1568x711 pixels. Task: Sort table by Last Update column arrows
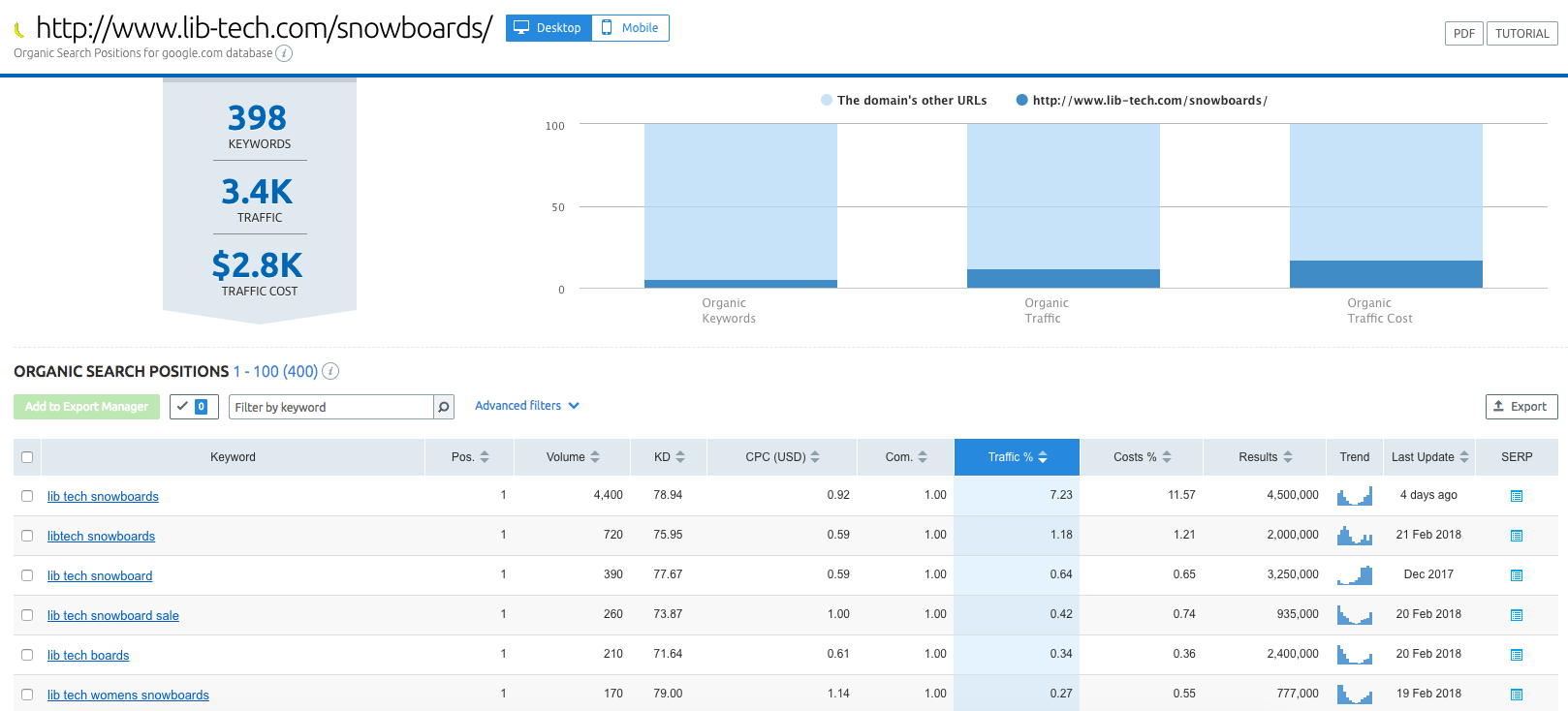point(1464,457)
